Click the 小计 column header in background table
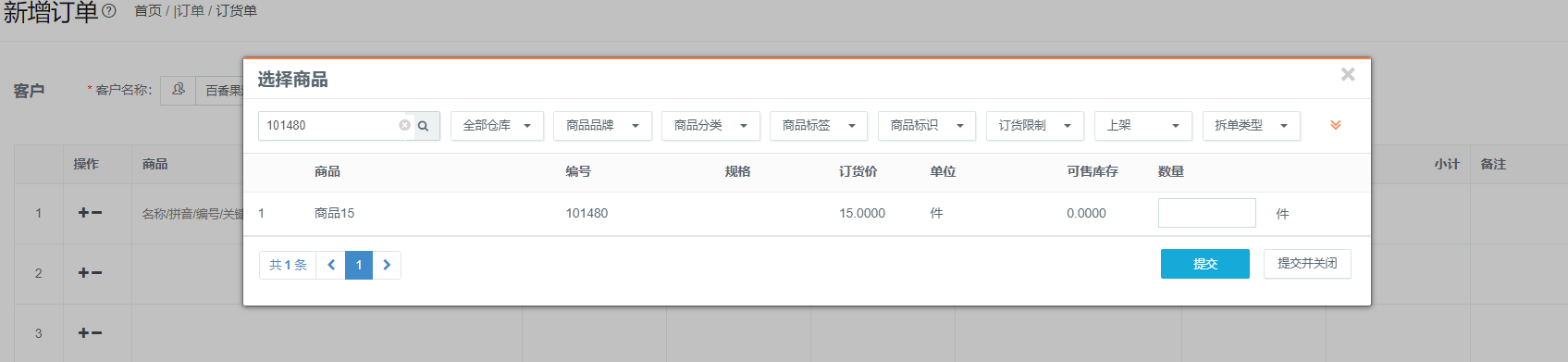Image resolution: width=1568 pixels, height=362 pixels. [x=1447, y=164]
